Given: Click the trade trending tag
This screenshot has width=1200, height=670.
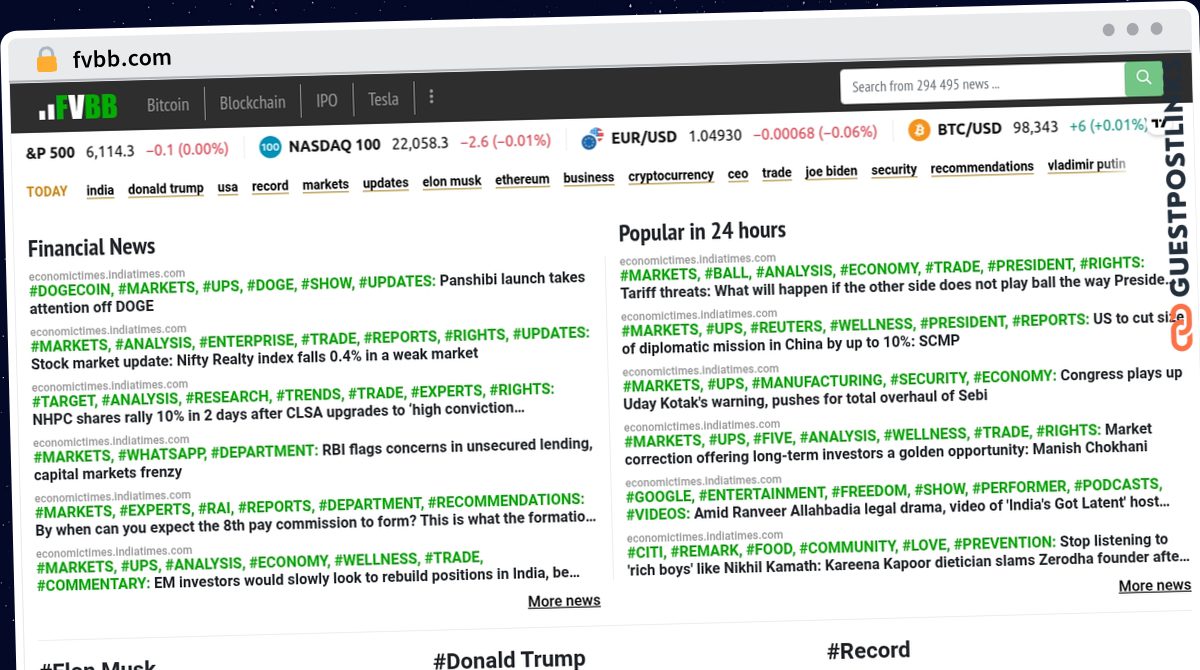Looking at the screenshot, I should pos(777,172).
